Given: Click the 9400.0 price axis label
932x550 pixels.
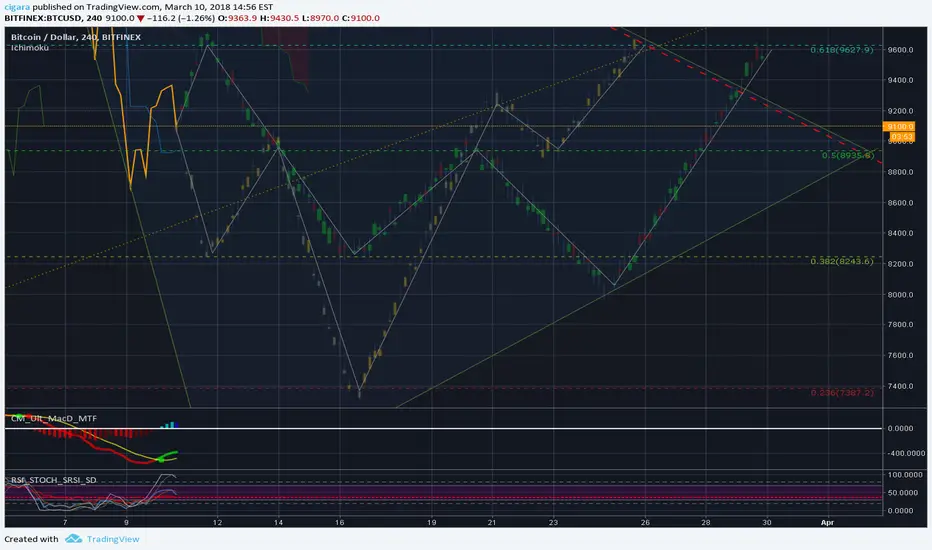Looking at the screenshot, I should pyautogui.click(x=900, y=80).
